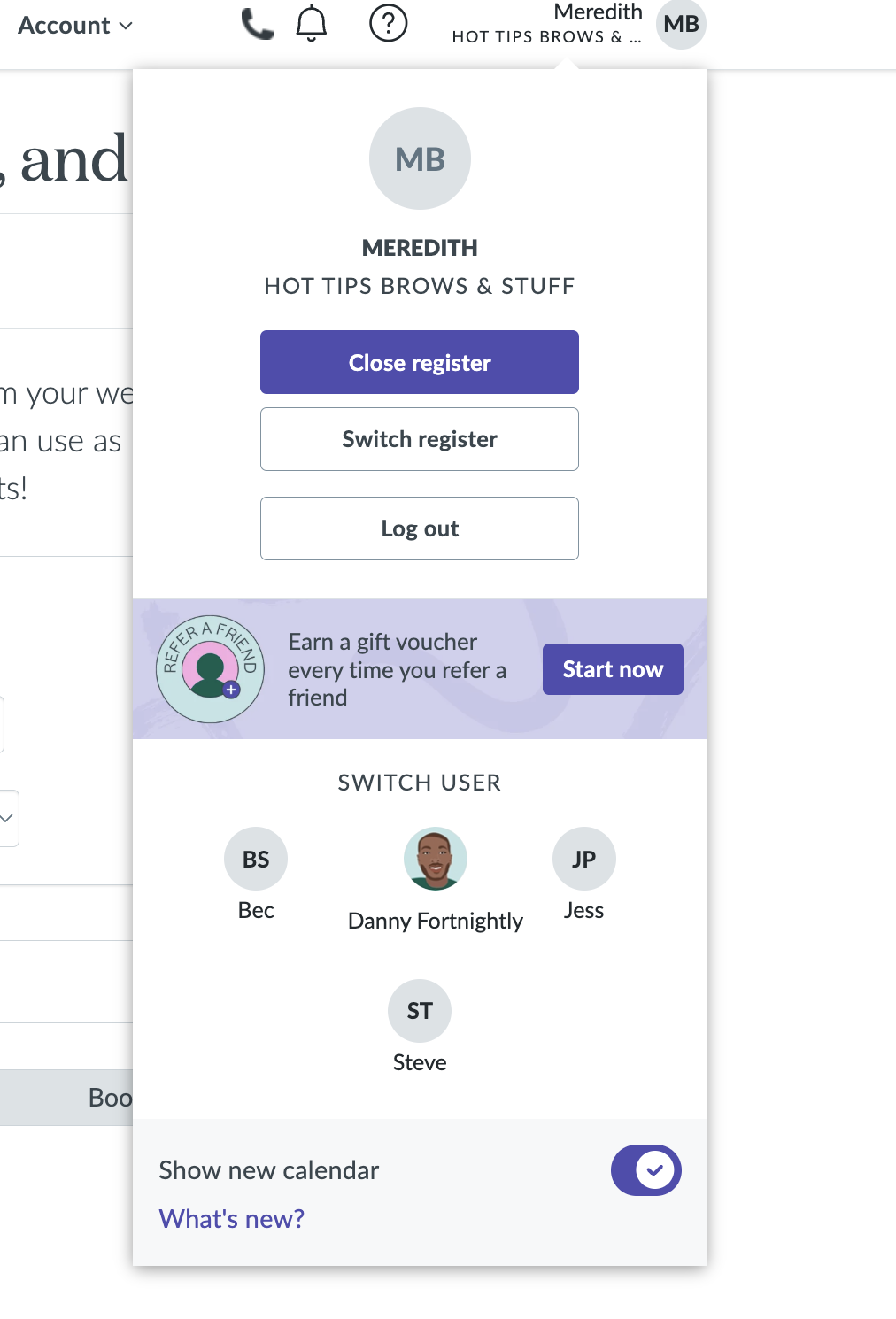The image size is (896, 1319).
Task: Switch to user Bec avatar
Action: pyautogui.click(x=256, y=859)
